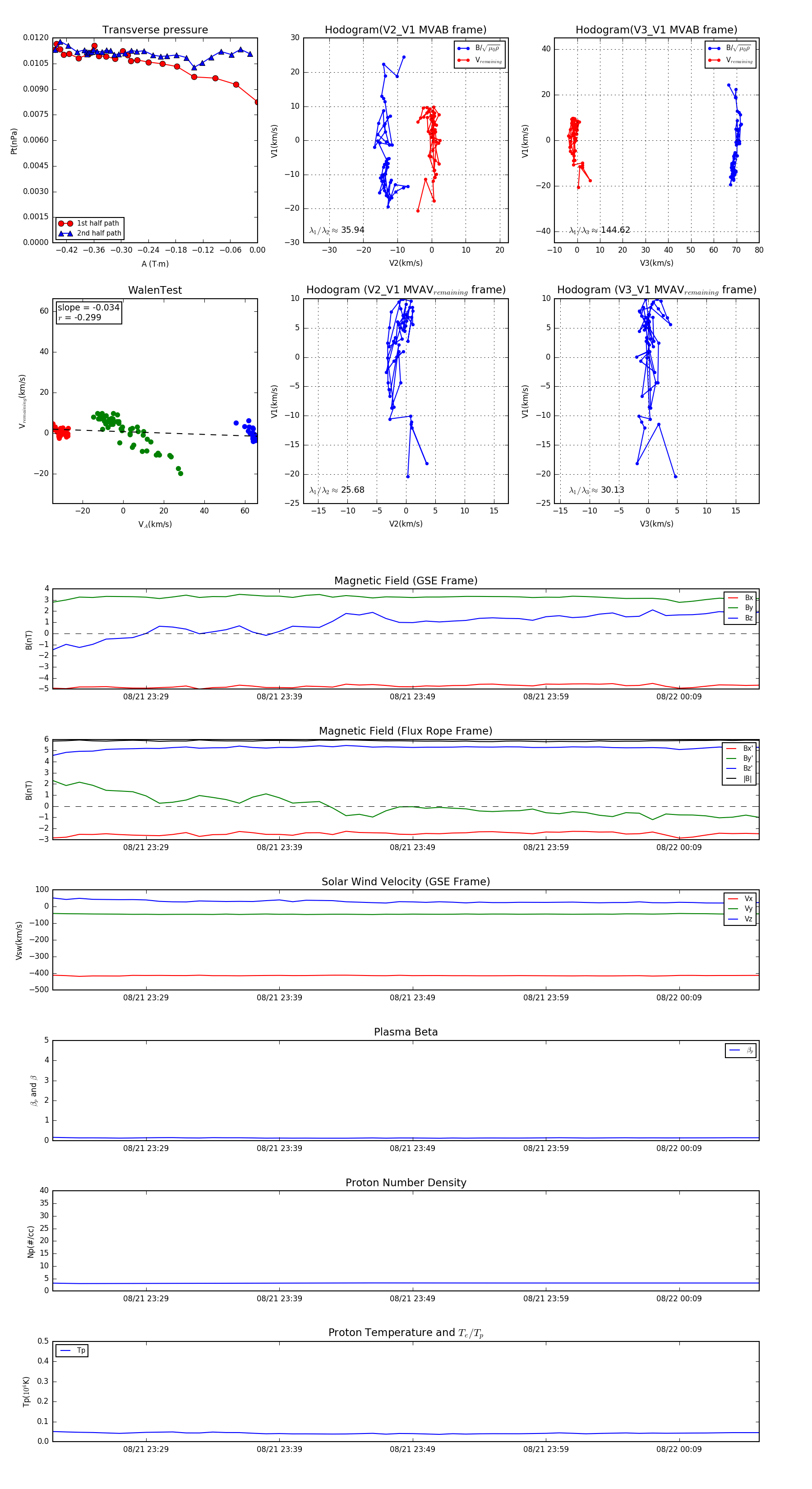Screen dimensions: 812x1489
Task: Click the 'Magnetic Field (GSE Frame)' title
Action: click(406, 581)
